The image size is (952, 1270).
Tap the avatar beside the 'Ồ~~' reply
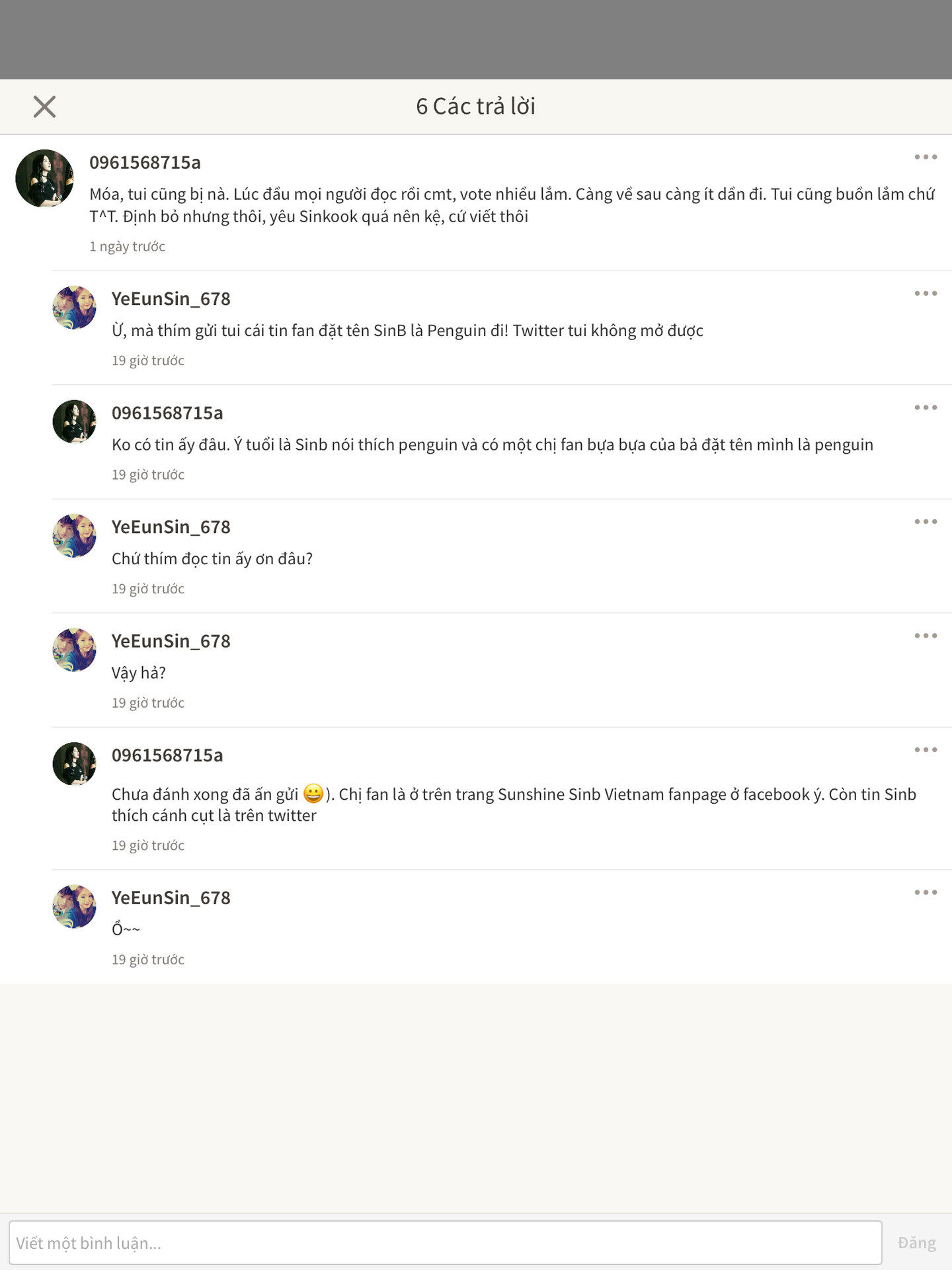(74, 906)
